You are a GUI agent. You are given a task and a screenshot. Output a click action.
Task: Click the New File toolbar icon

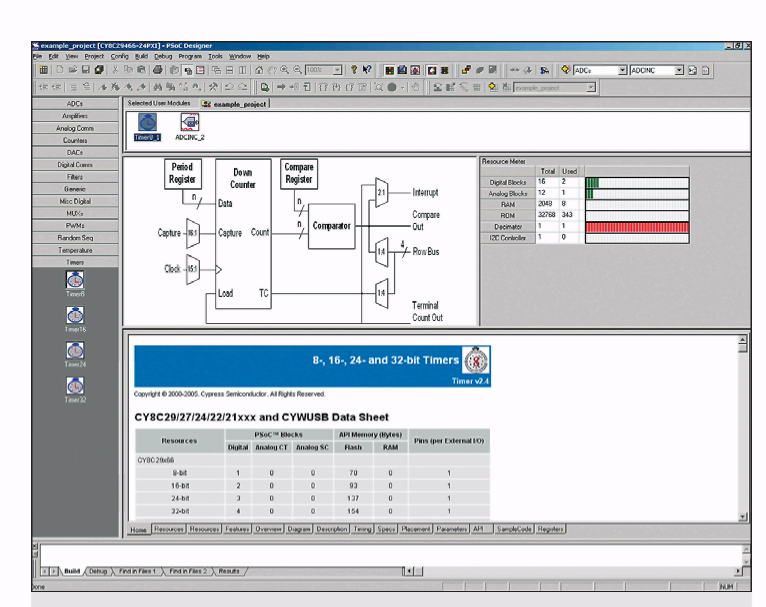click(x=60, y=70)
